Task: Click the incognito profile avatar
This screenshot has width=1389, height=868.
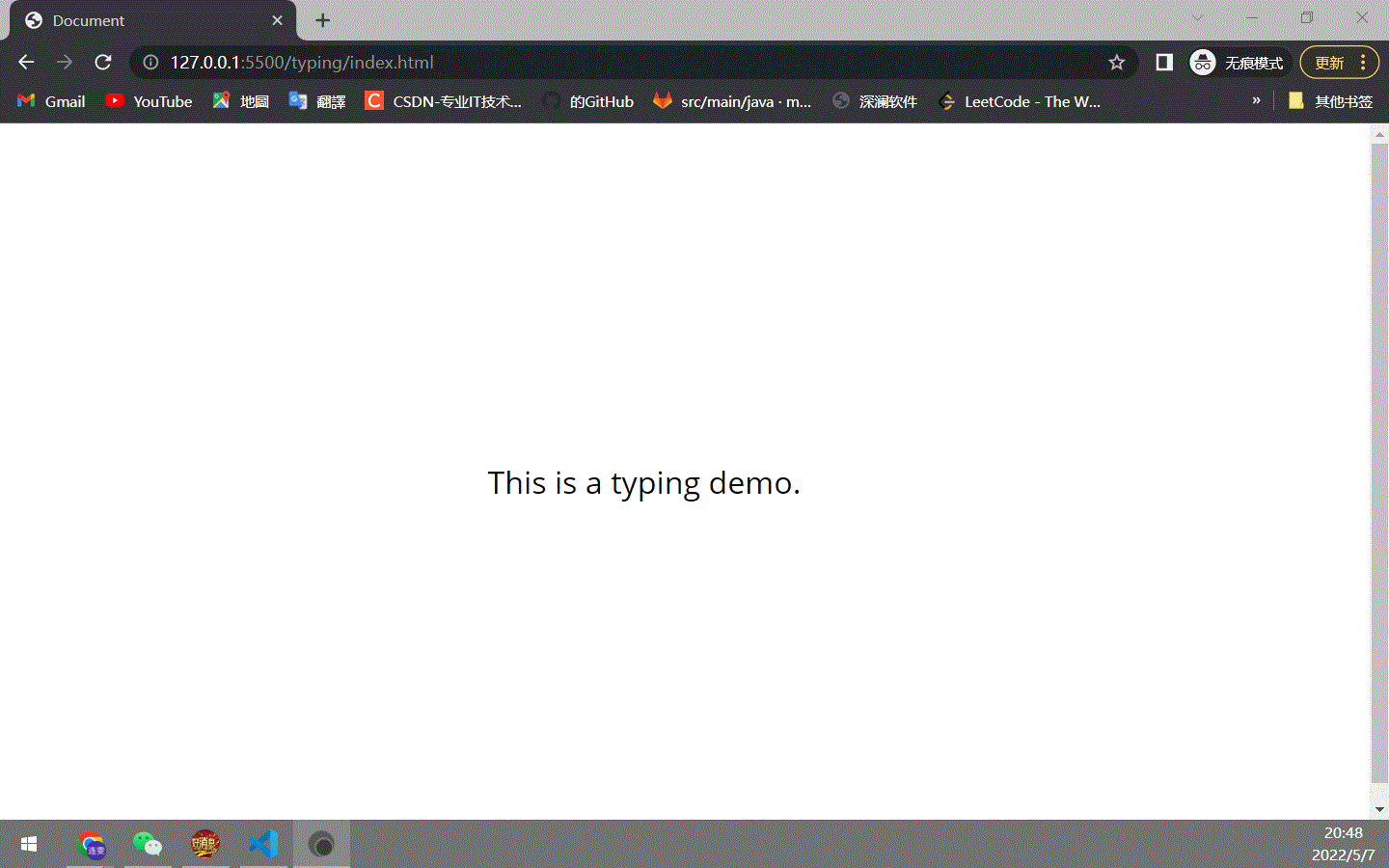Action: pyautogui.click(x=1202, y=62)
